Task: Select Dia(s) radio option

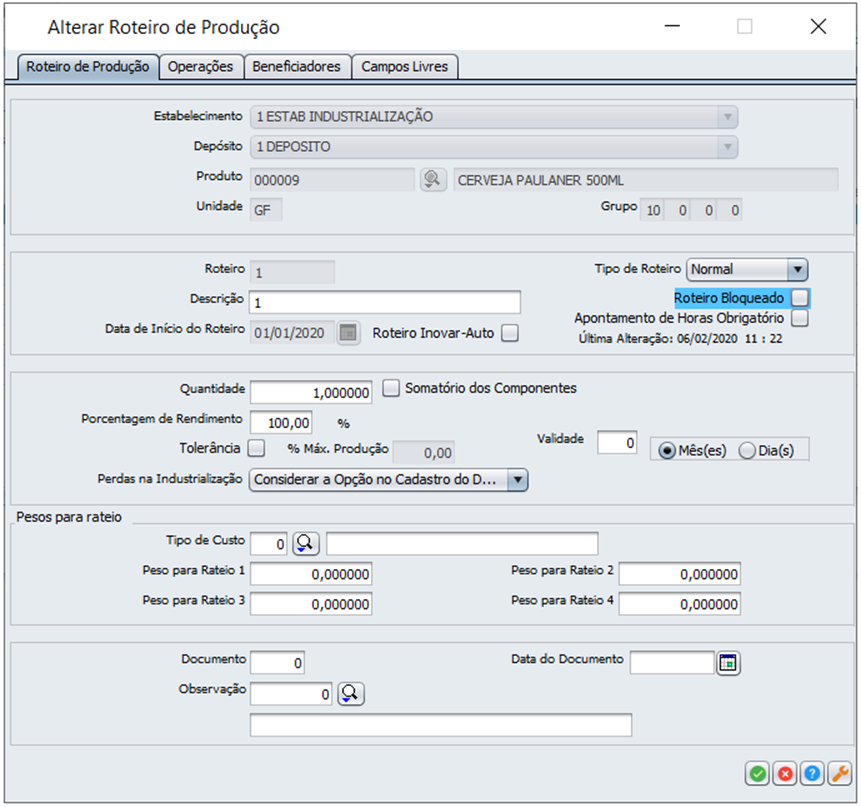Action: tap(747, 451)
